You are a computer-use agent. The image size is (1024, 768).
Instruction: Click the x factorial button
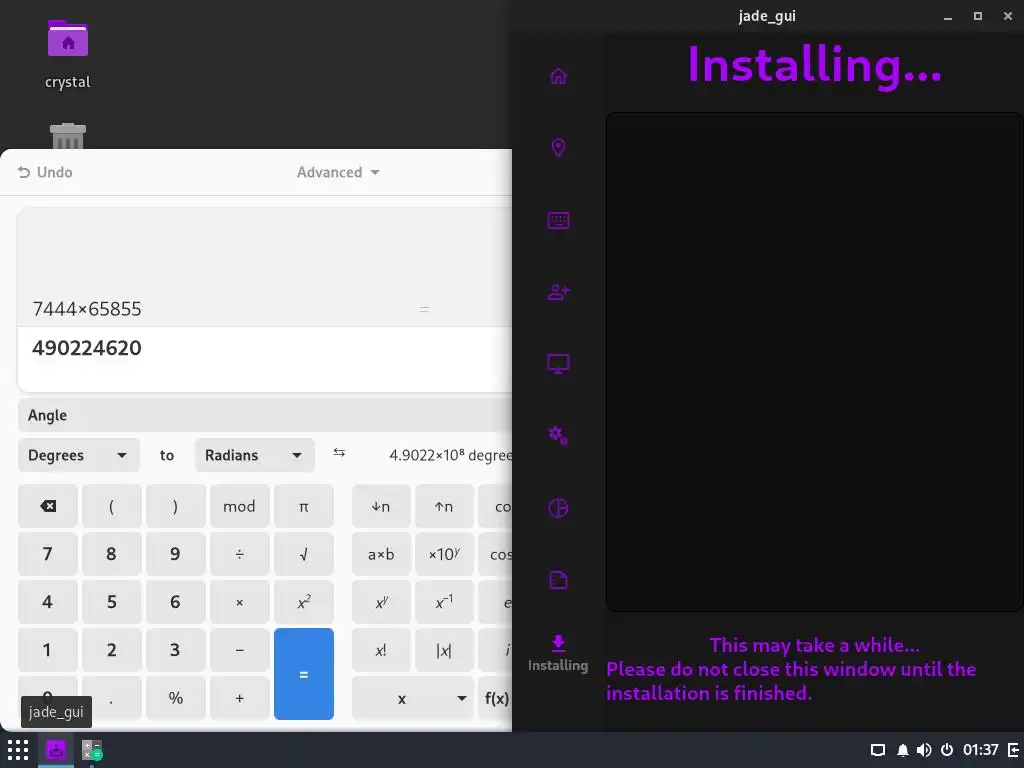[381, 650]
